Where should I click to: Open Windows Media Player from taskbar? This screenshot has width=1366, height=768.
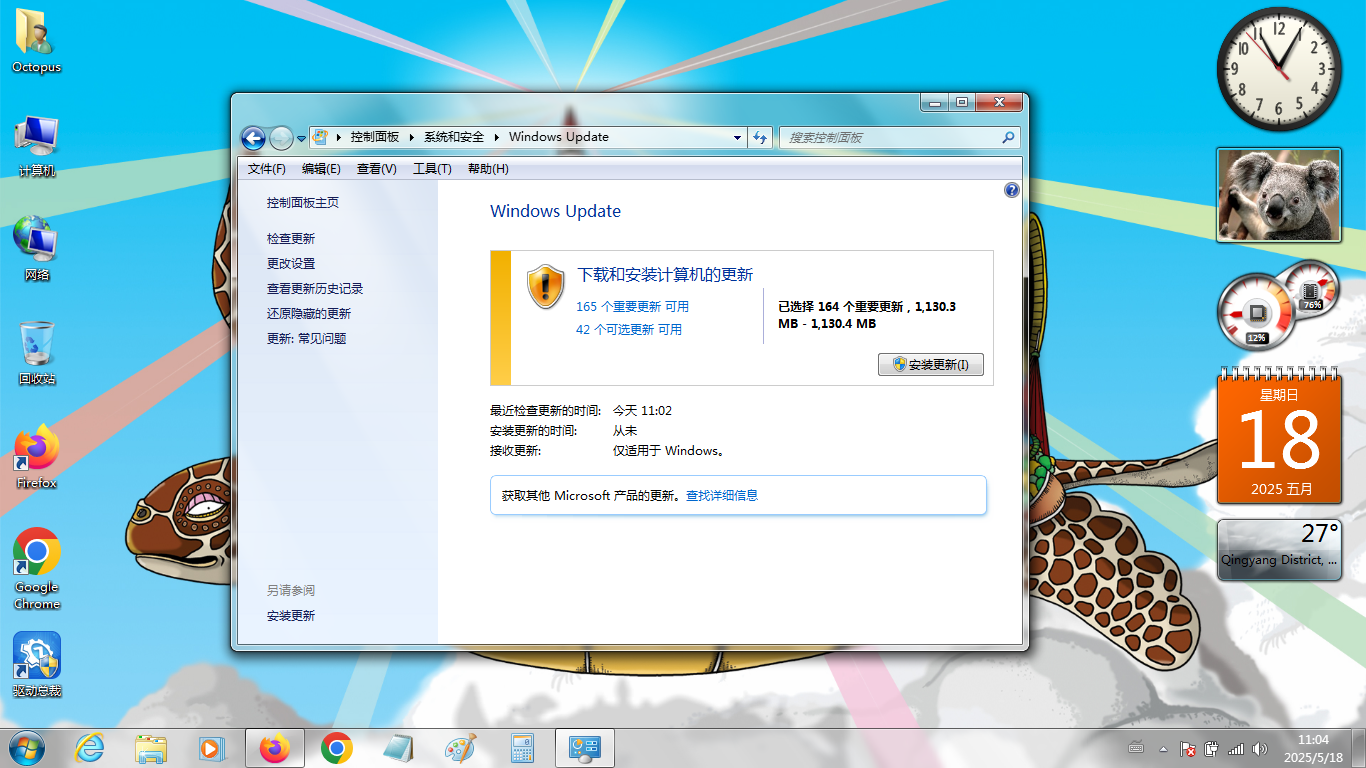(x=211, y=748)
